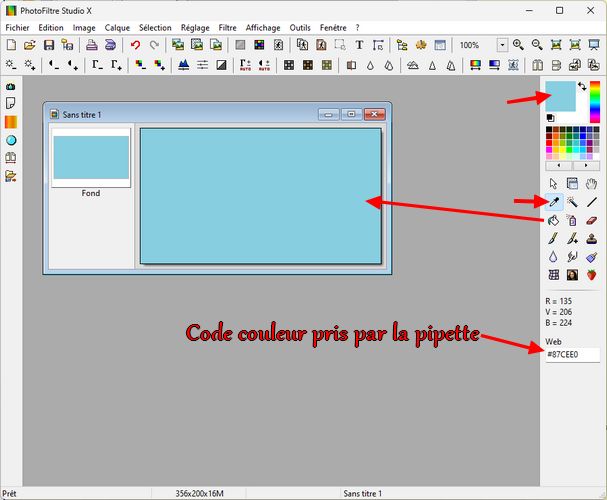Image resolution: width=607 pixels, height=500 pixels.
Task: Zoom in with the magnifier plus icon
Action: (x=518, y=45)
